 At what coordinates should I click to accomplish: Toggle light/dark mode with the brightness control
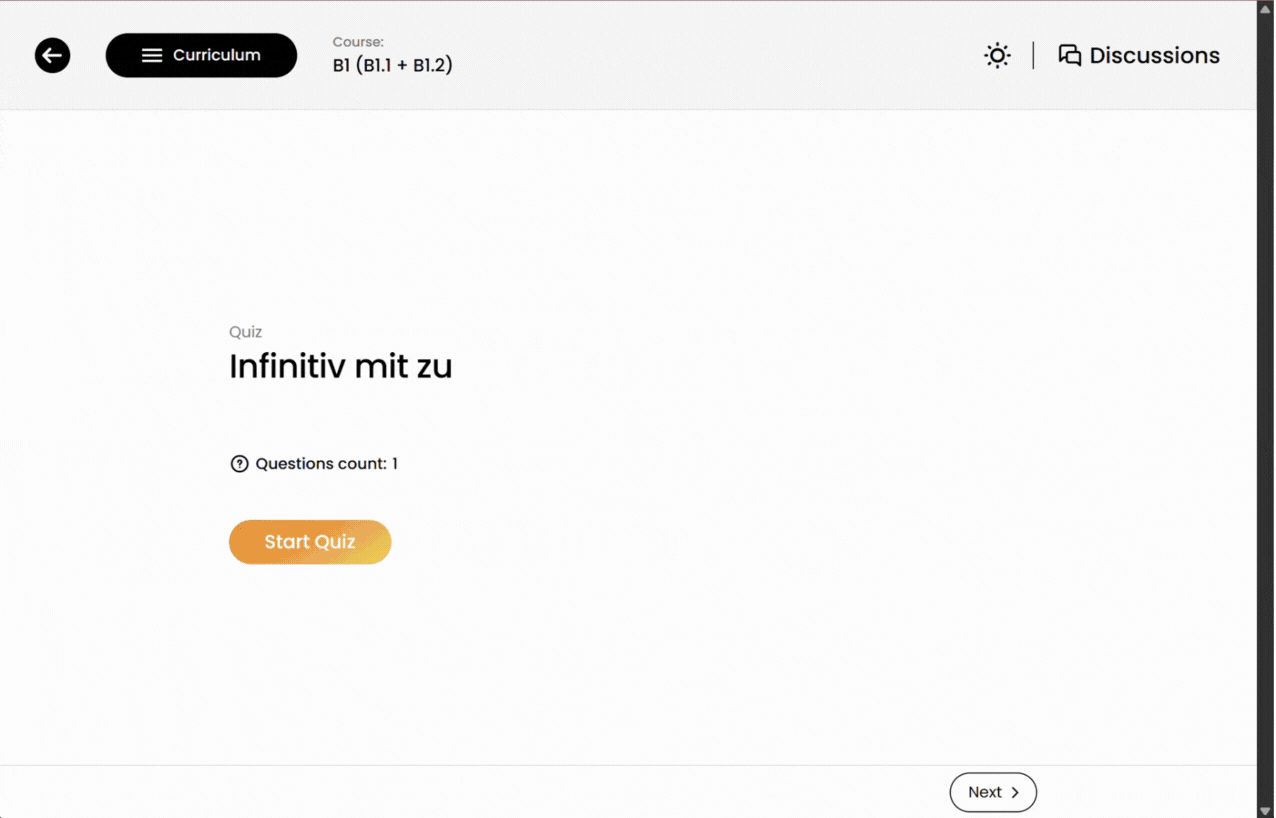pos(997,55)
